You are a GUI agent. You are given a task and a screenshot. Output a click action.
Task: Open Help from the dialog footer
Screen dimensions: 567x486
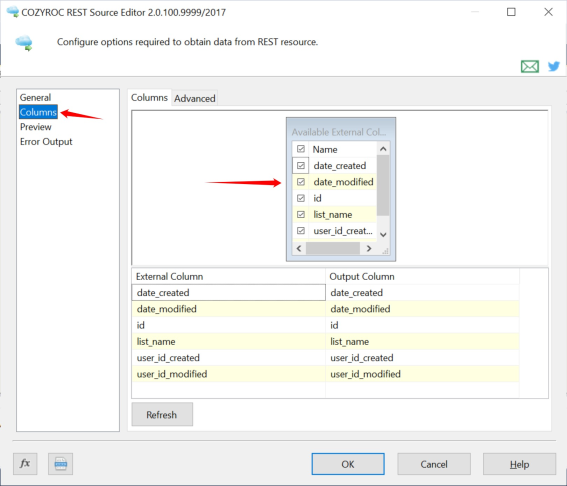[x=519, y=464]
